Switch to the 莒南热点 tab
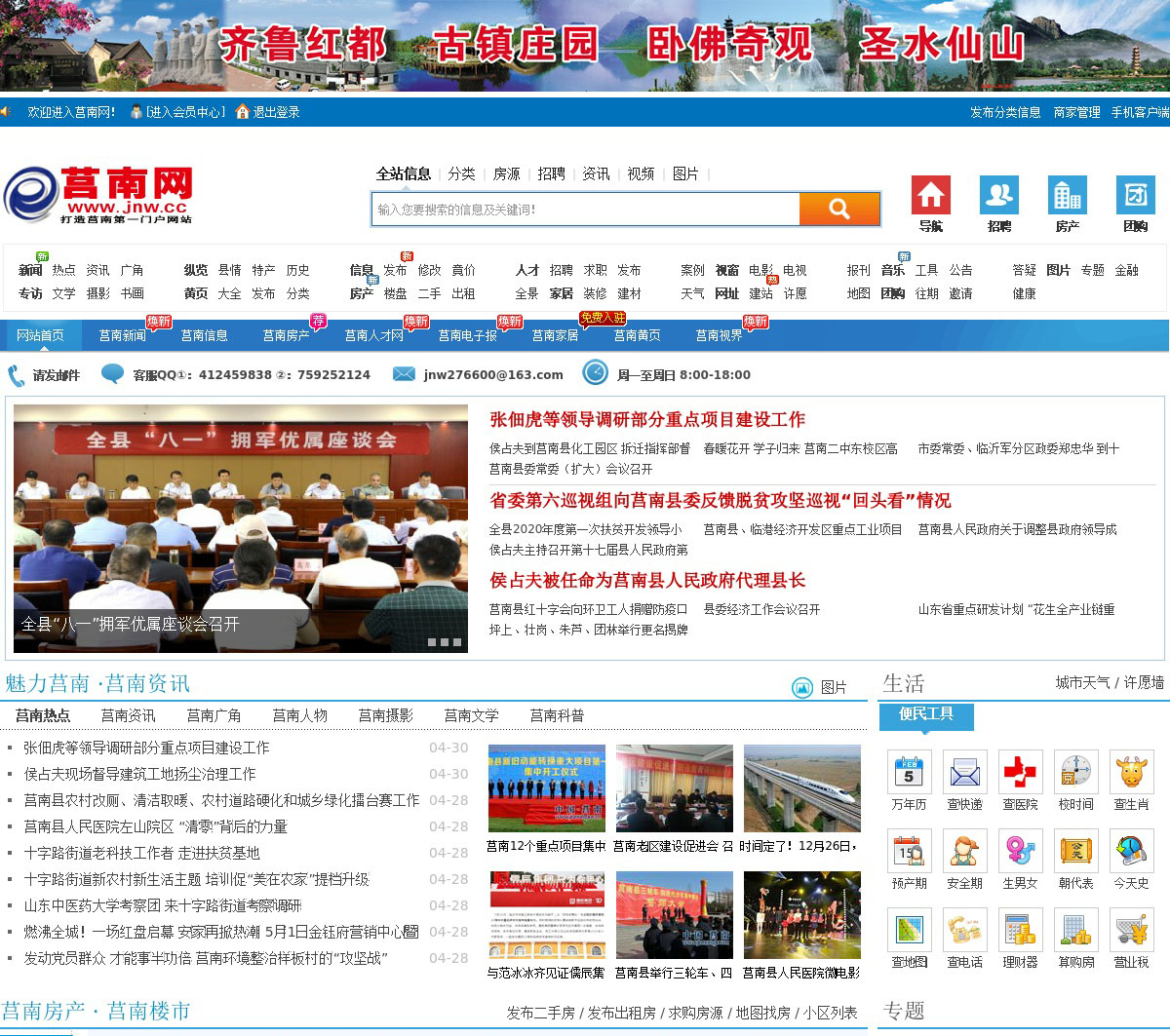This screenshot has width=1170, height=1036. [43, 715]
